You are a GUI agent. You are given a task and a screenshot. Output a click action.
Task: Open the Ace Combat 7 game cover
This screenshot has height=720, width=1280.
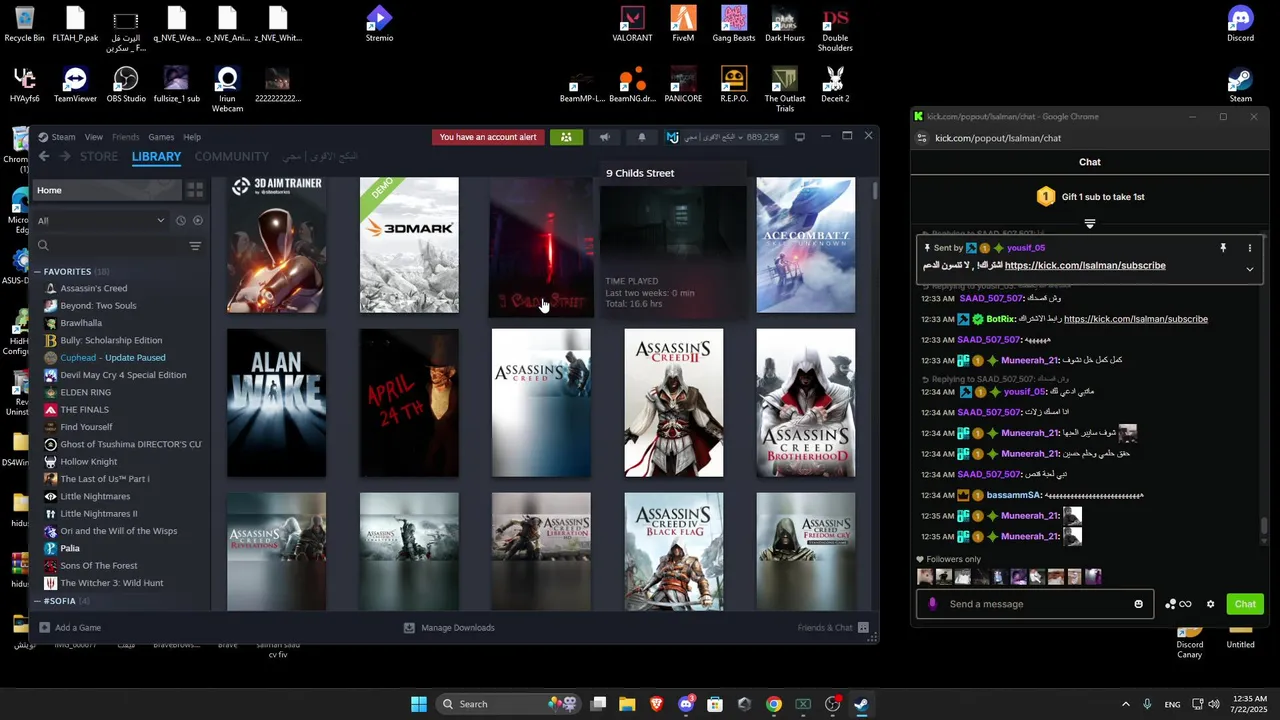806,245
